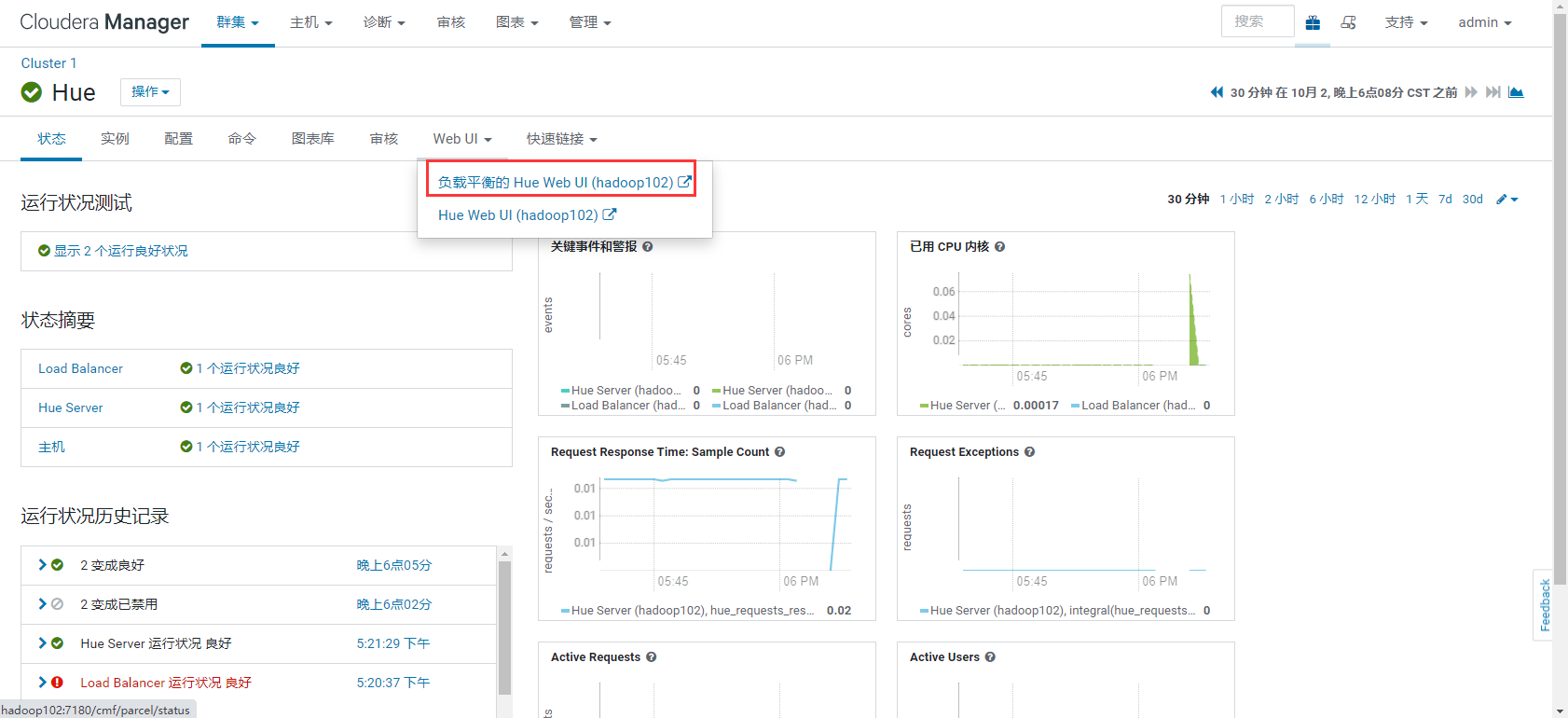
Task: Open the parcel status gift-box icon
Action: pos(1313,22)
